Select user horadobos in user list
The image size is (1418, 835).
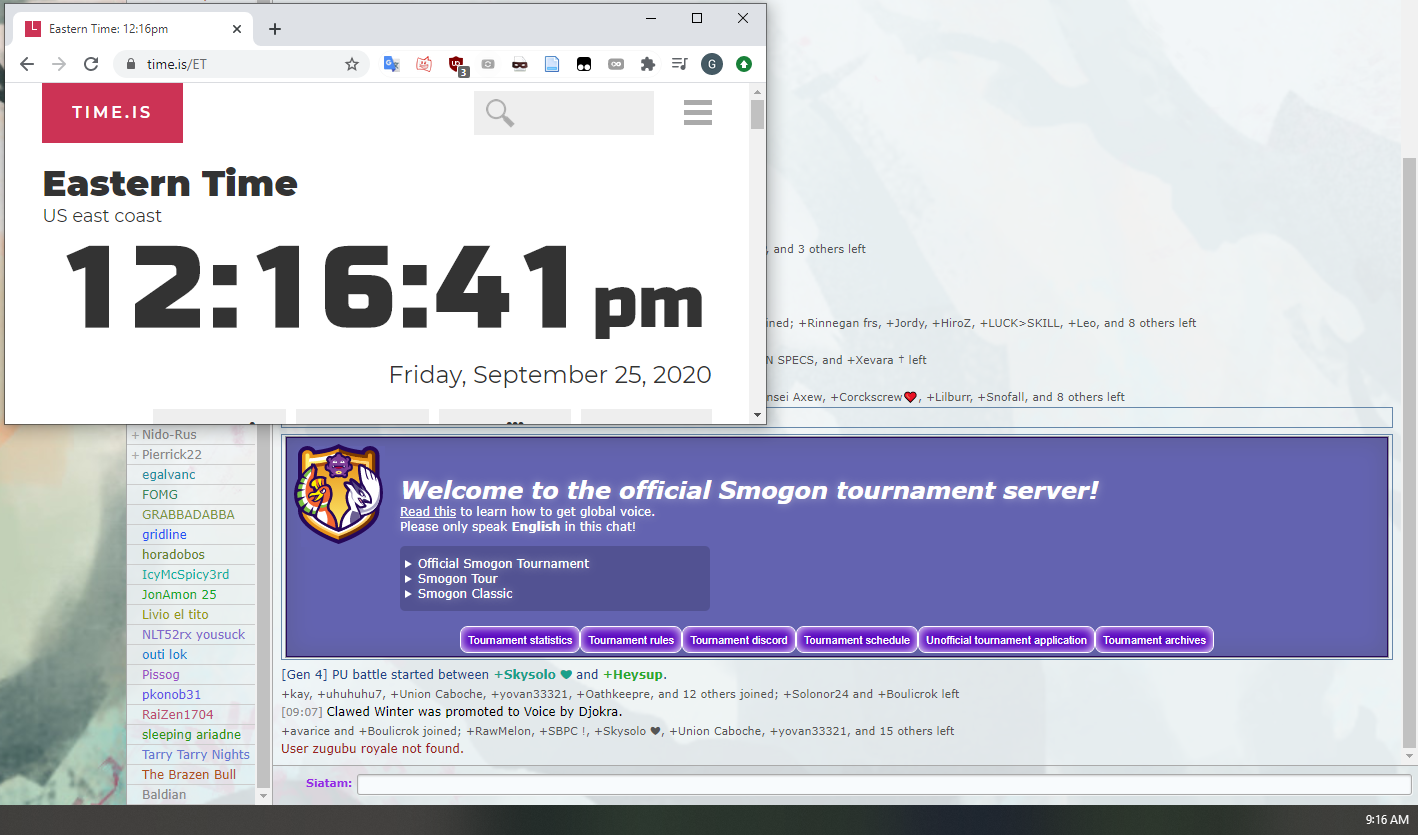(x=192, y=555)
